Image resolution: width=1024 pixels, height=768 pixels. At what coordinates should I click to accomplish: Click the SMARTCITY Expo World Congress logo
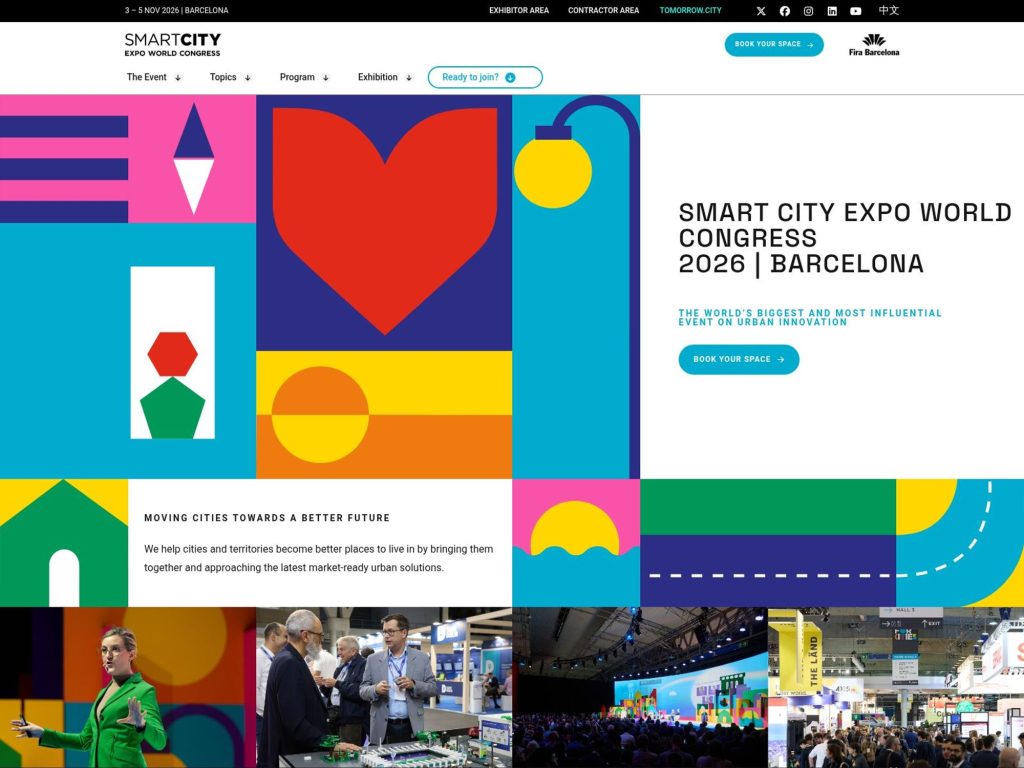tap(172, 45)
